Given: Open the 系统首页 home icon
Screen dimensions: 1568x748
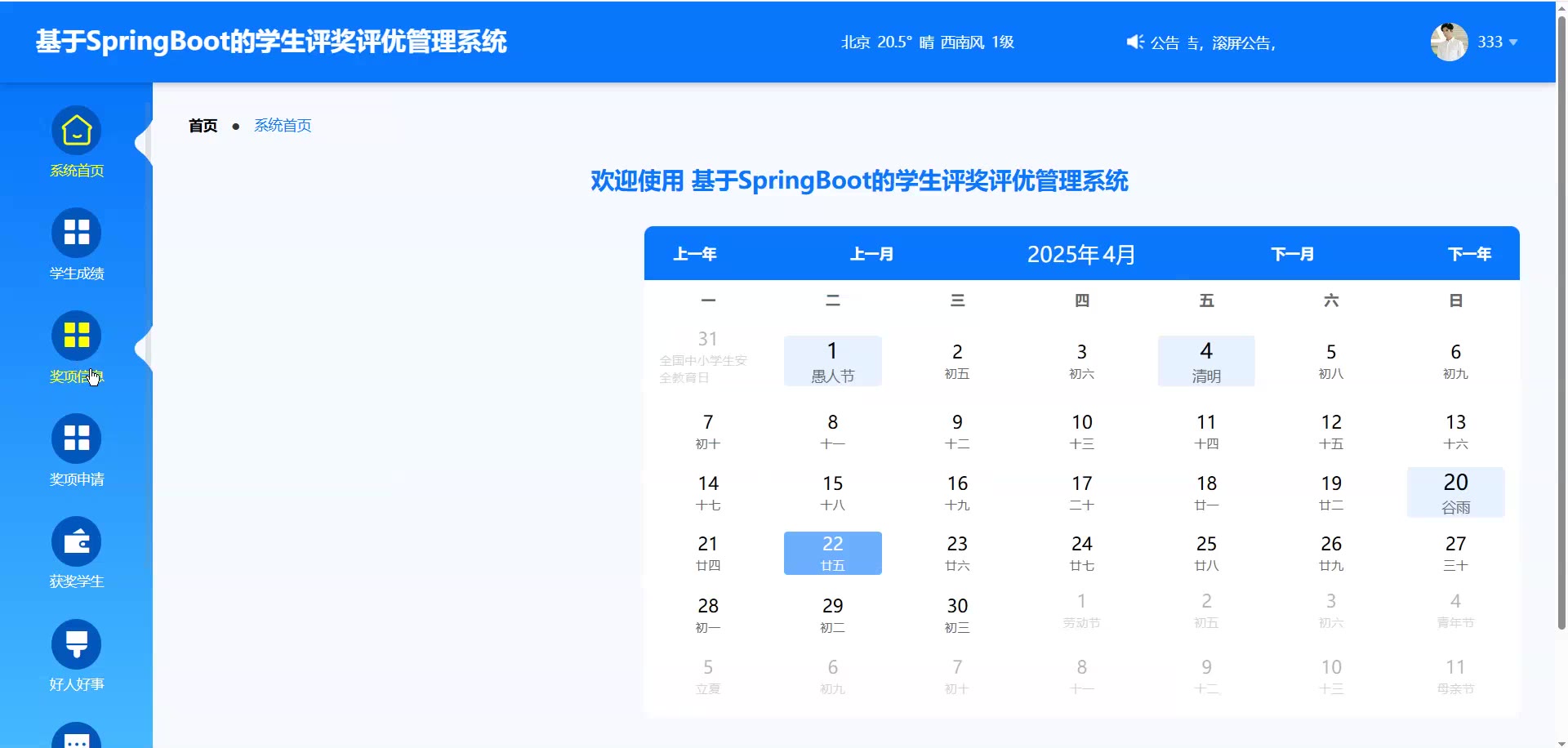Looking at the screenshot, I should (77, 131).
